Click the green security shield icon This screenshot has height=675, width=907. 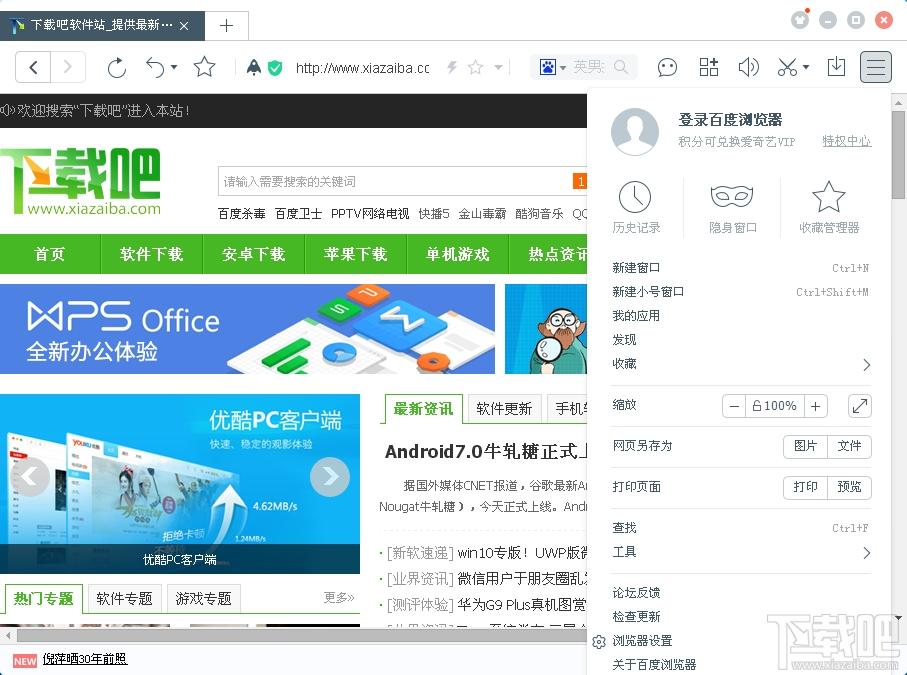[x=275, y=68]
